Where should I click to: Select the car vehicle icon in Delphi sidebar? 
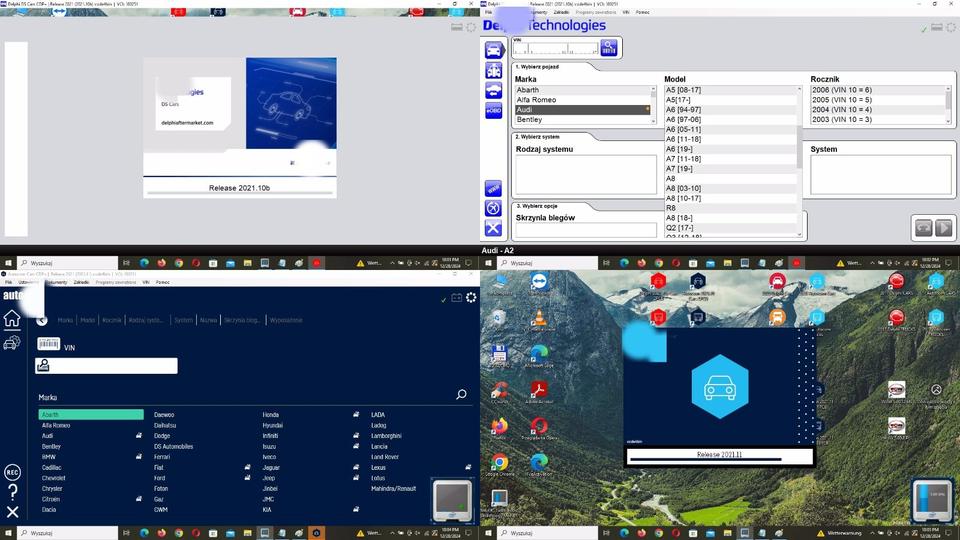pyautogui.click(x=493, y=50)
